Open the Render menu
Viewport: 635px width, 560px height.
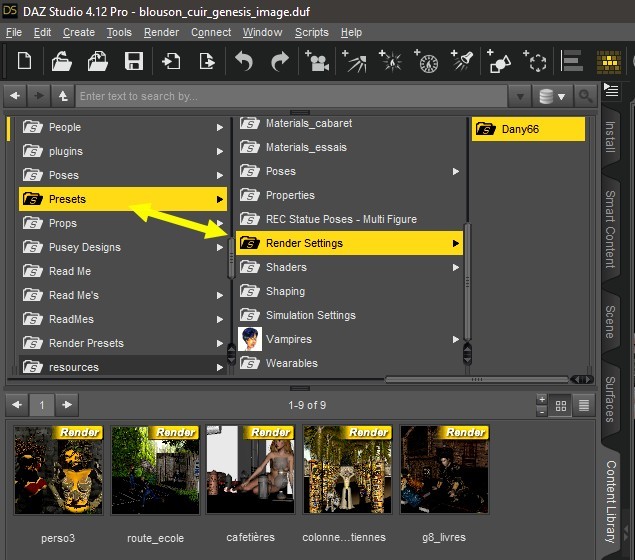[161, 32]
